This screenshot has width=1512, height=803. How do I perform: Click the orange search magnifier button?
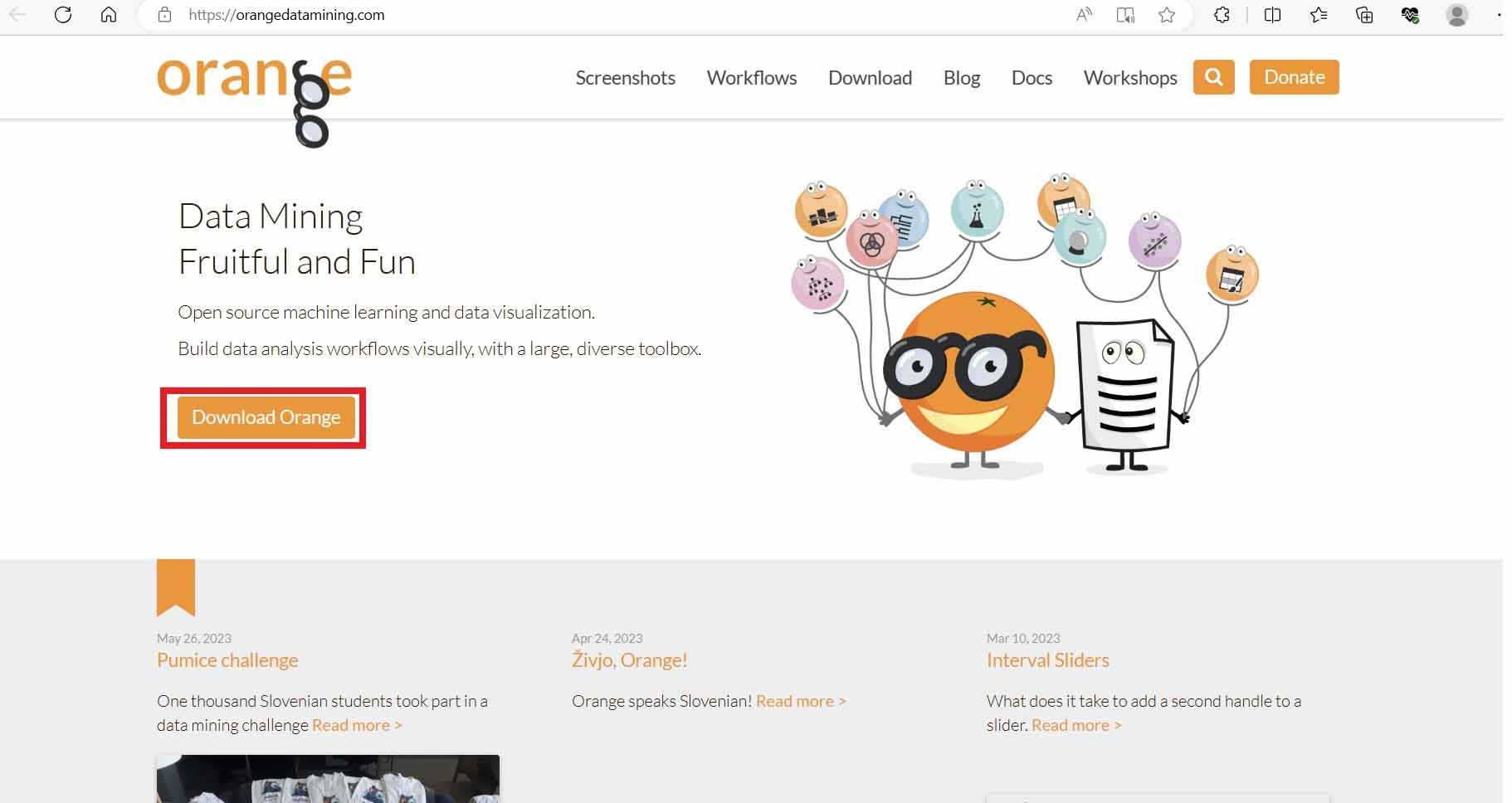click(1214, 77)
